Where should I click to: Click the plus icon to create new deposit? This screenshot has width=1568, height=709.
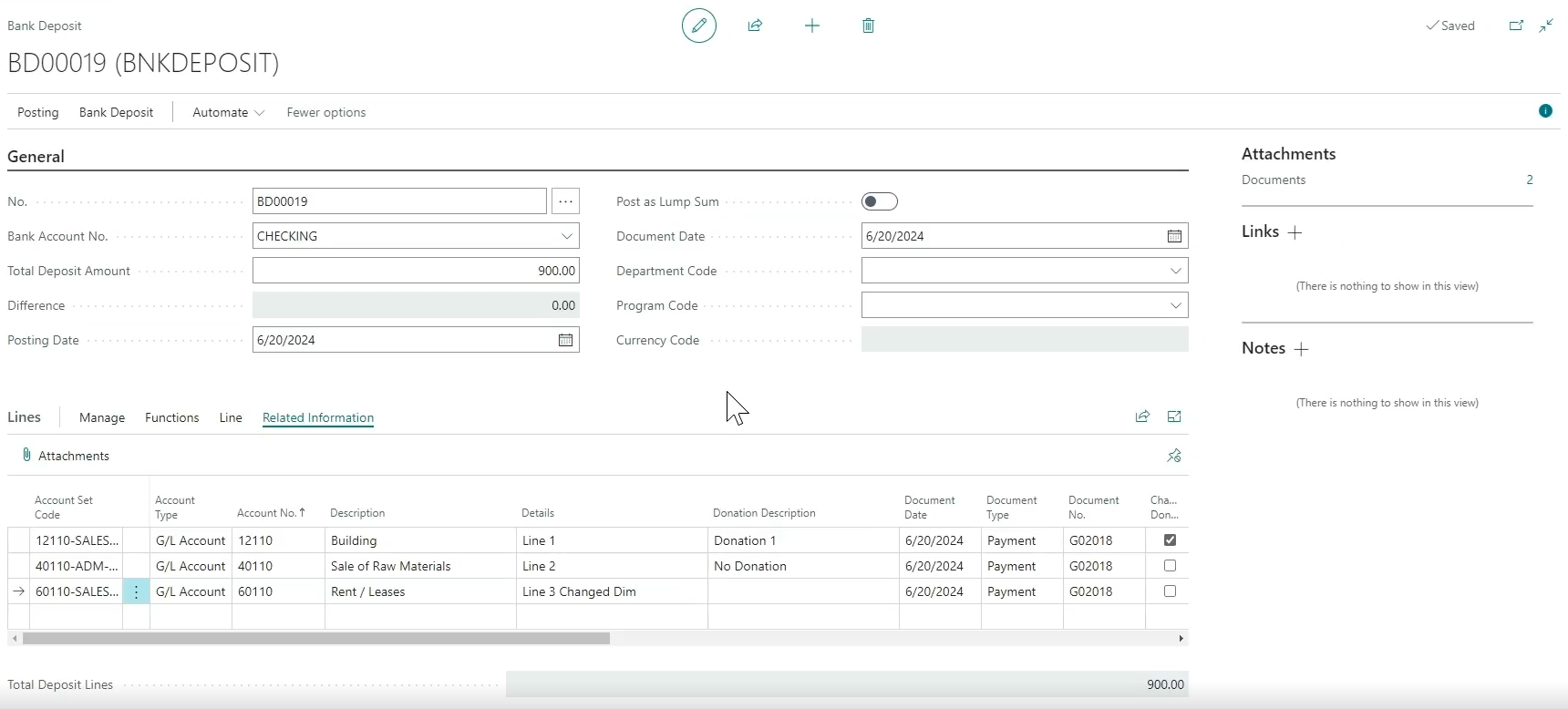tap(811, 26)
